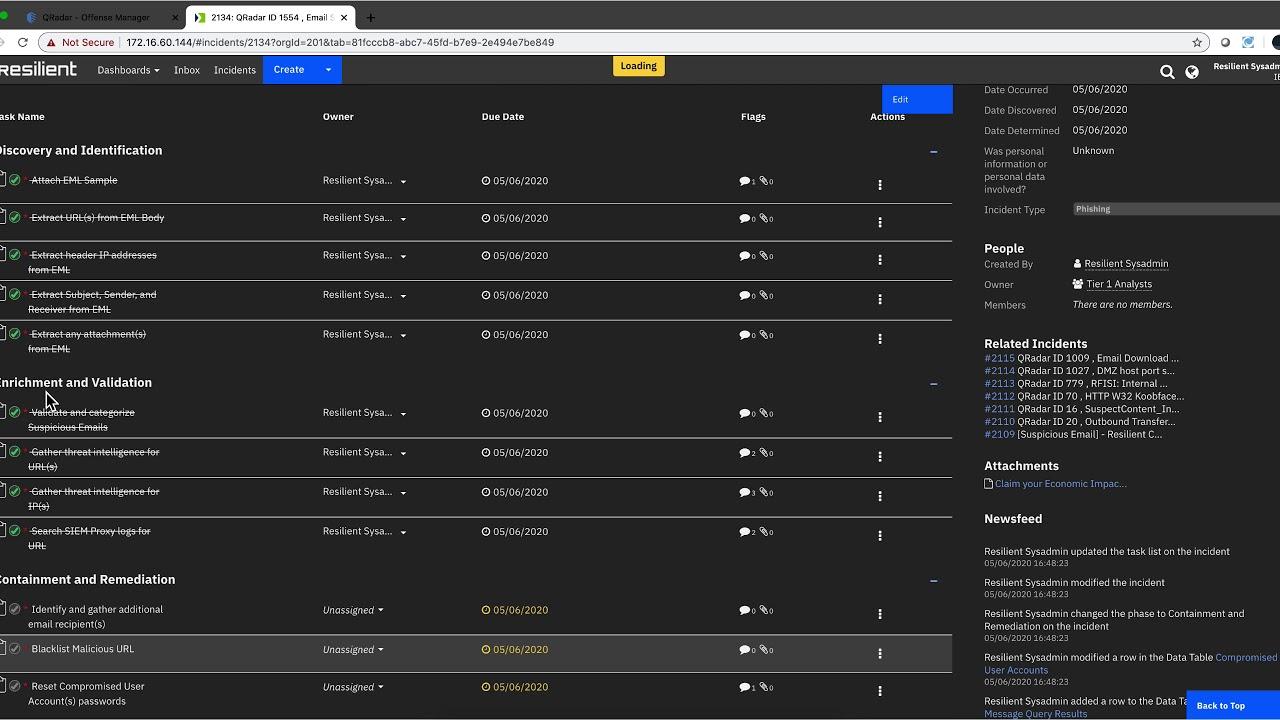Open Unassigned owner dropdown for Identify and gather task

click(x=353, y=610)
